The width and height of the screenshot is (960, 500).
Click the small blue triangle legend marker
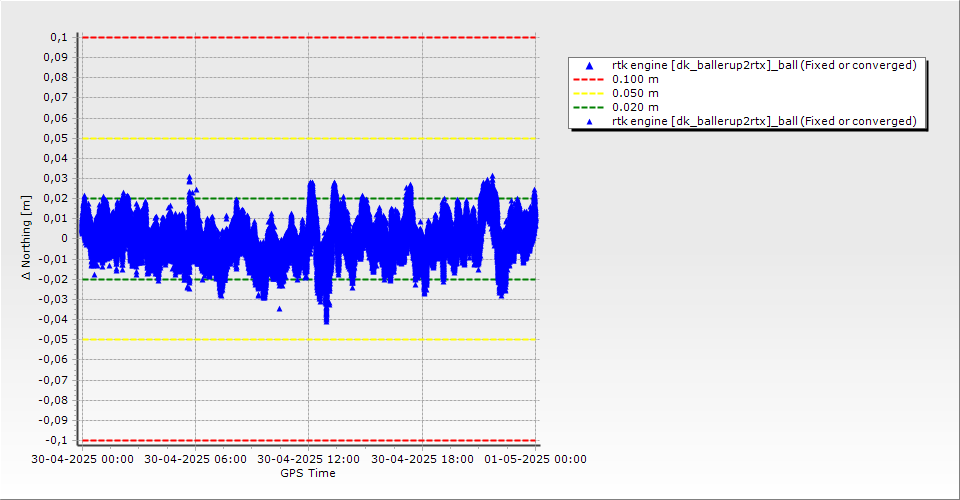[x=590, y=122]
